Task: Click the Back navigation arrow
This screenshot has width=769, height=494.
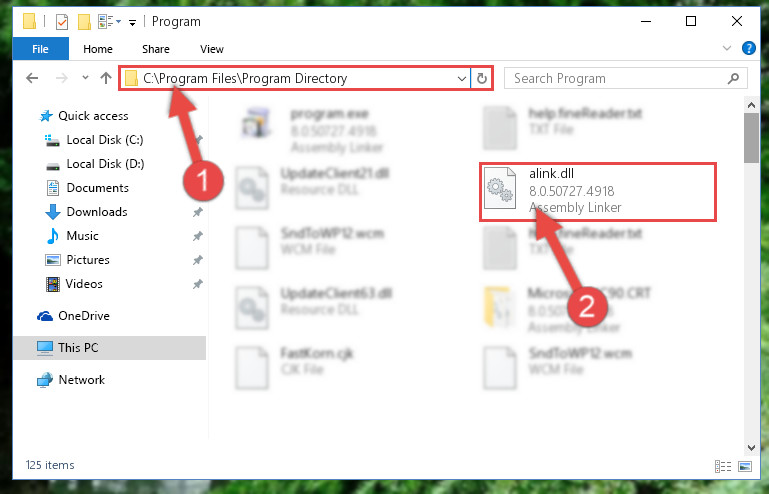Action: point(32,78)
